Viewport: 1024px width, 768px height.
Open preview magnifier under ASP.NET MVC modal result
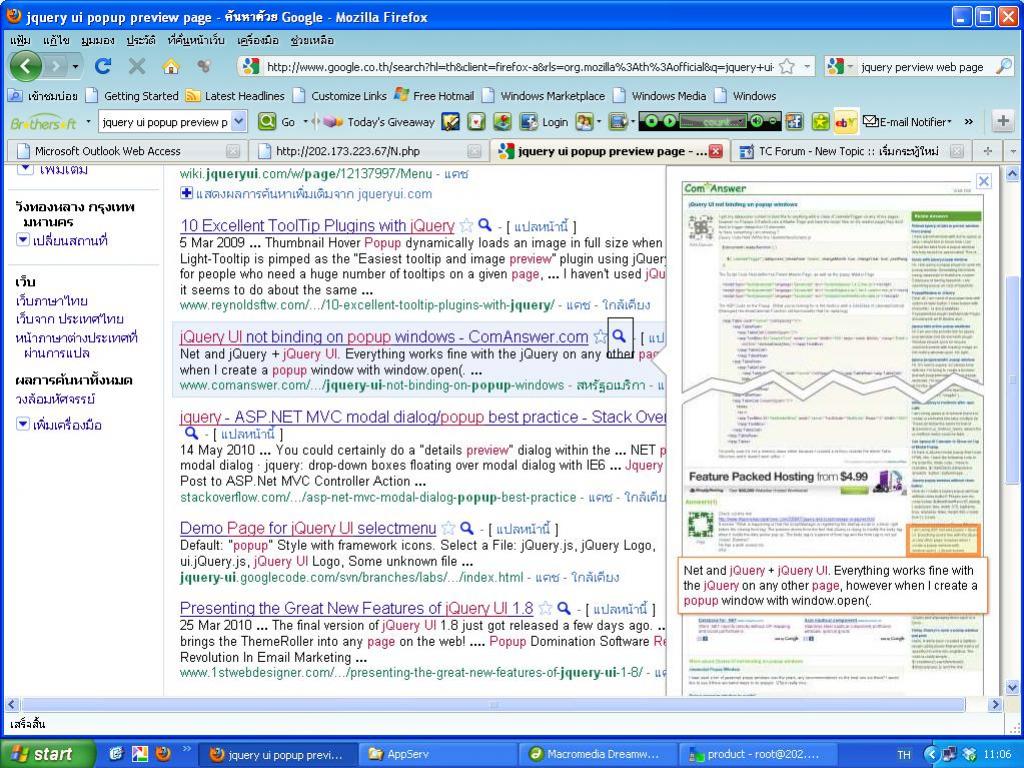191,433
